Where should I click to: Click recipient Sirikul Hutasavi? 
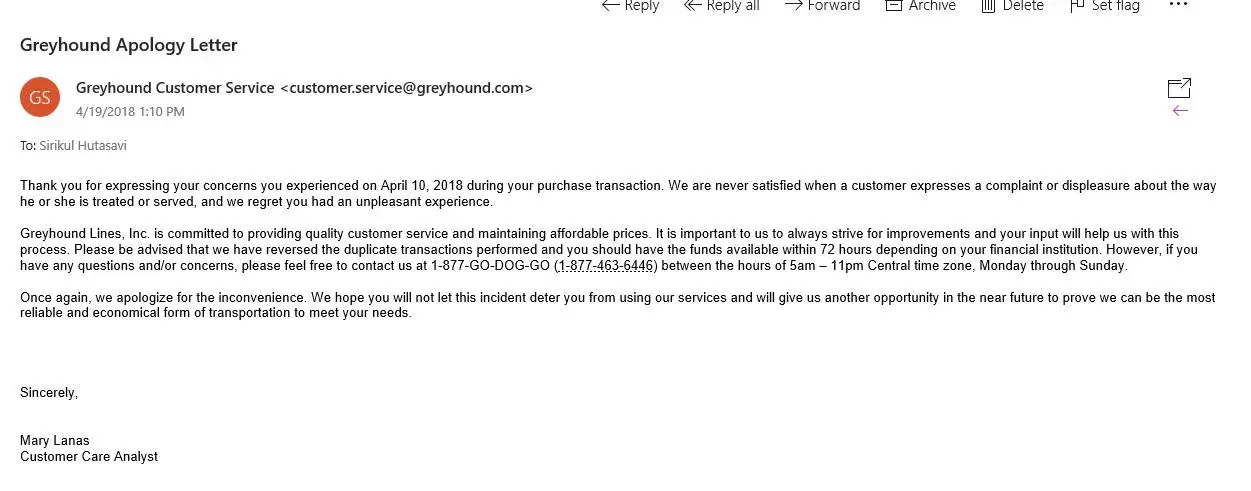coord(83,146)
